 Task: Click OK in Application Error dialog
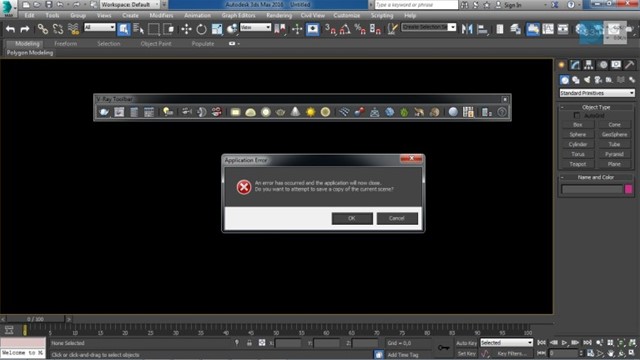352,218
